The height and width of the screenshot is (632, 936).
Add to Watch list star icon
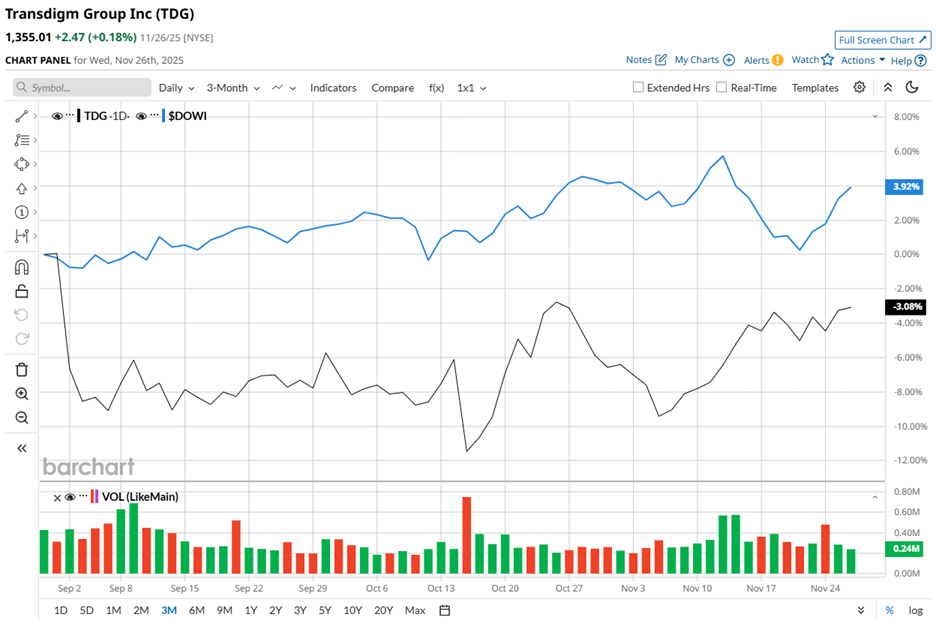[x=827, y=60]
